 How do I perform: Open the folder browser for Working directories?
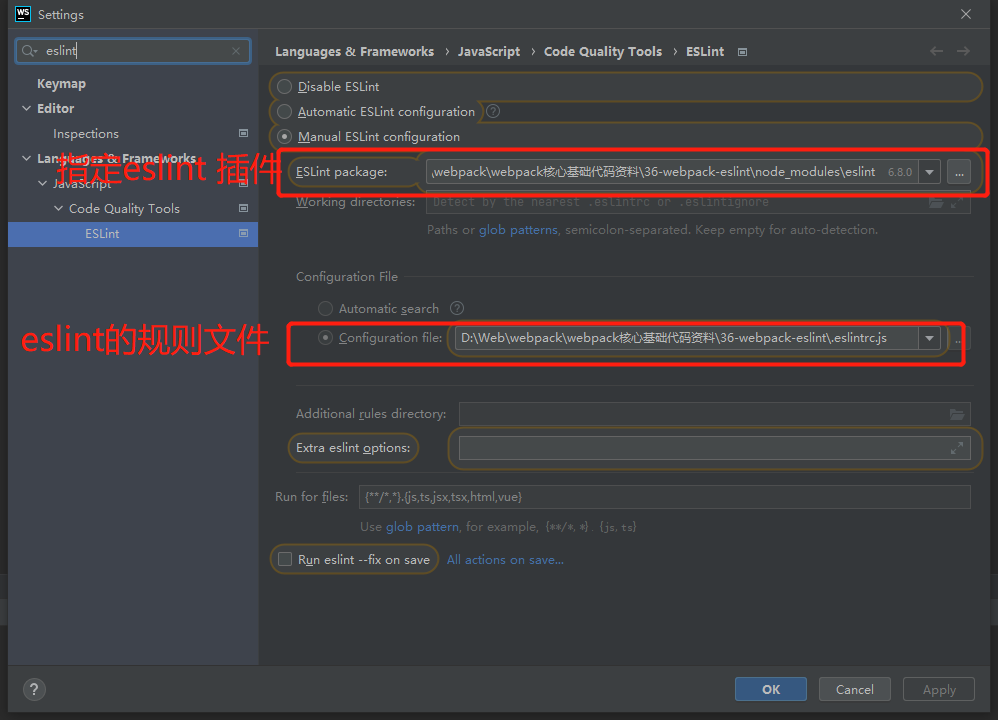pyautogui.click(x=936, y=202)
